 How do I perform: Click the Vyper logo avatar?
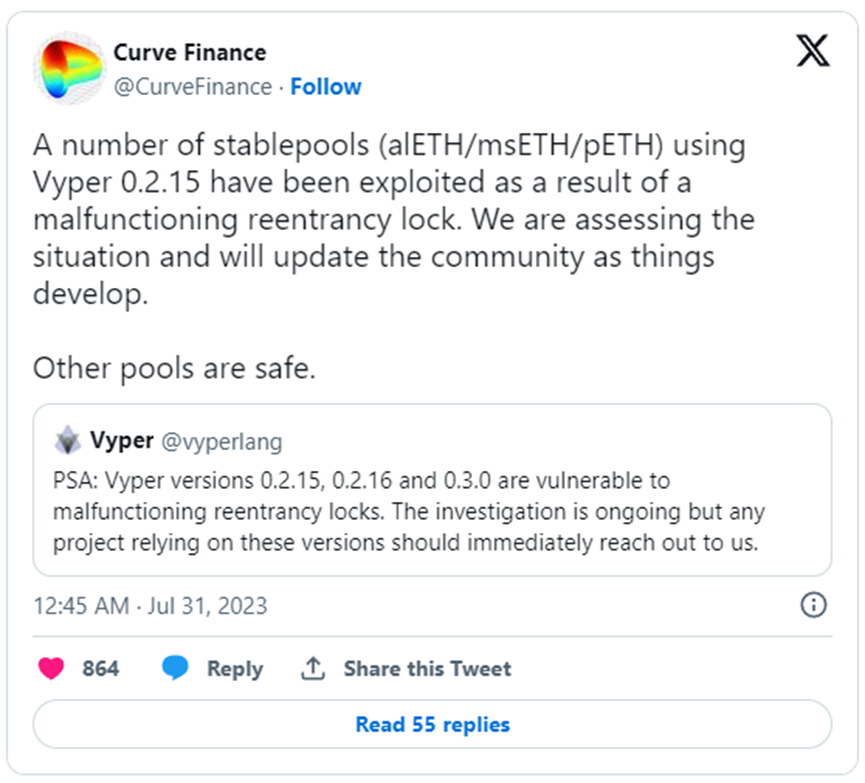click(68, 440)
